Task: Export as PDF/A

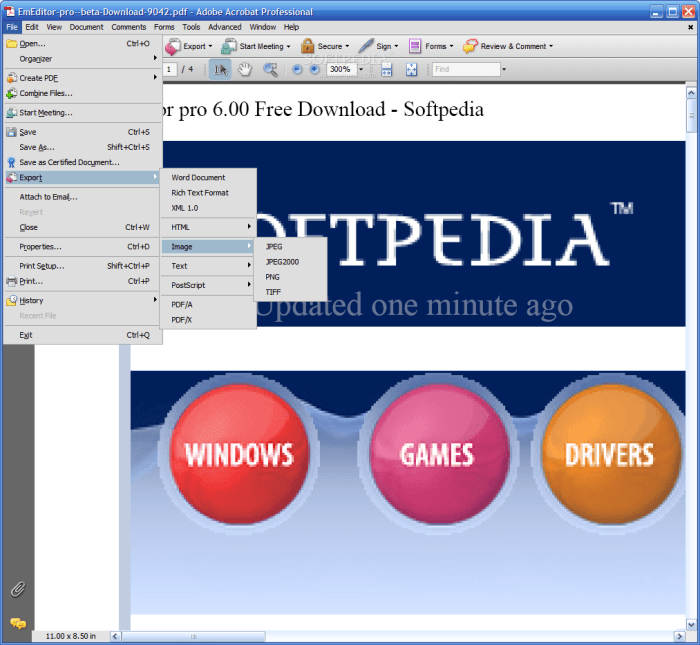Action: click(x=208, y=304)
